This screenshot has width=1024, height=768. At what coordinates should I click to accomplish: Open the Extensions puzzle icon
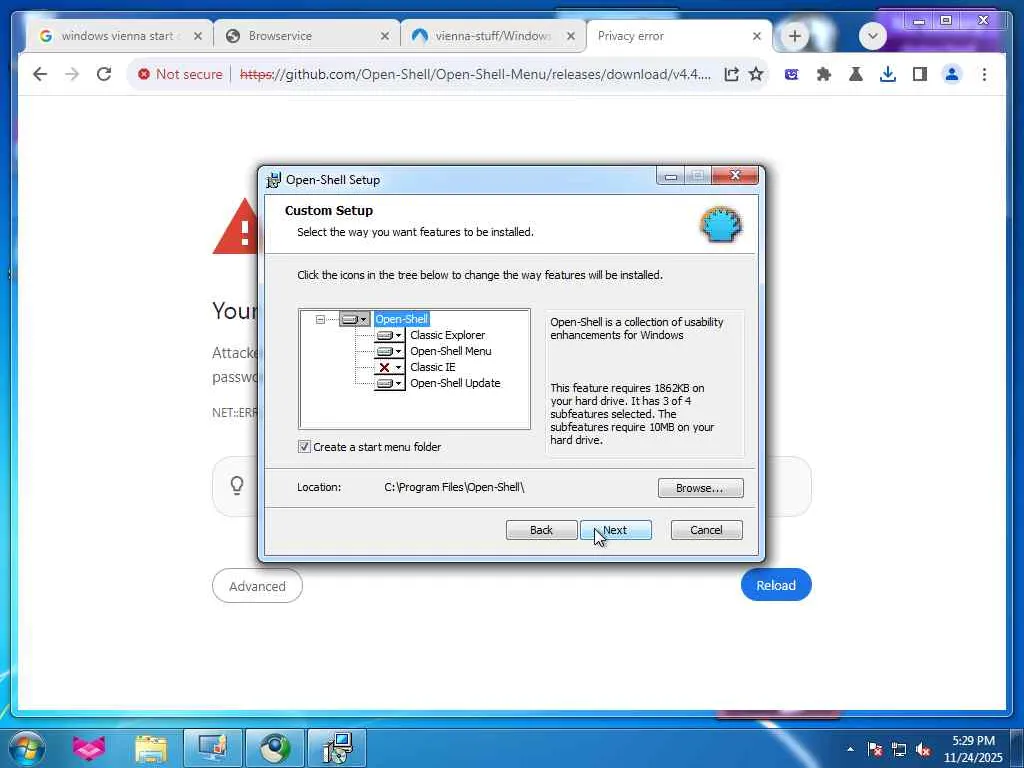824,74
